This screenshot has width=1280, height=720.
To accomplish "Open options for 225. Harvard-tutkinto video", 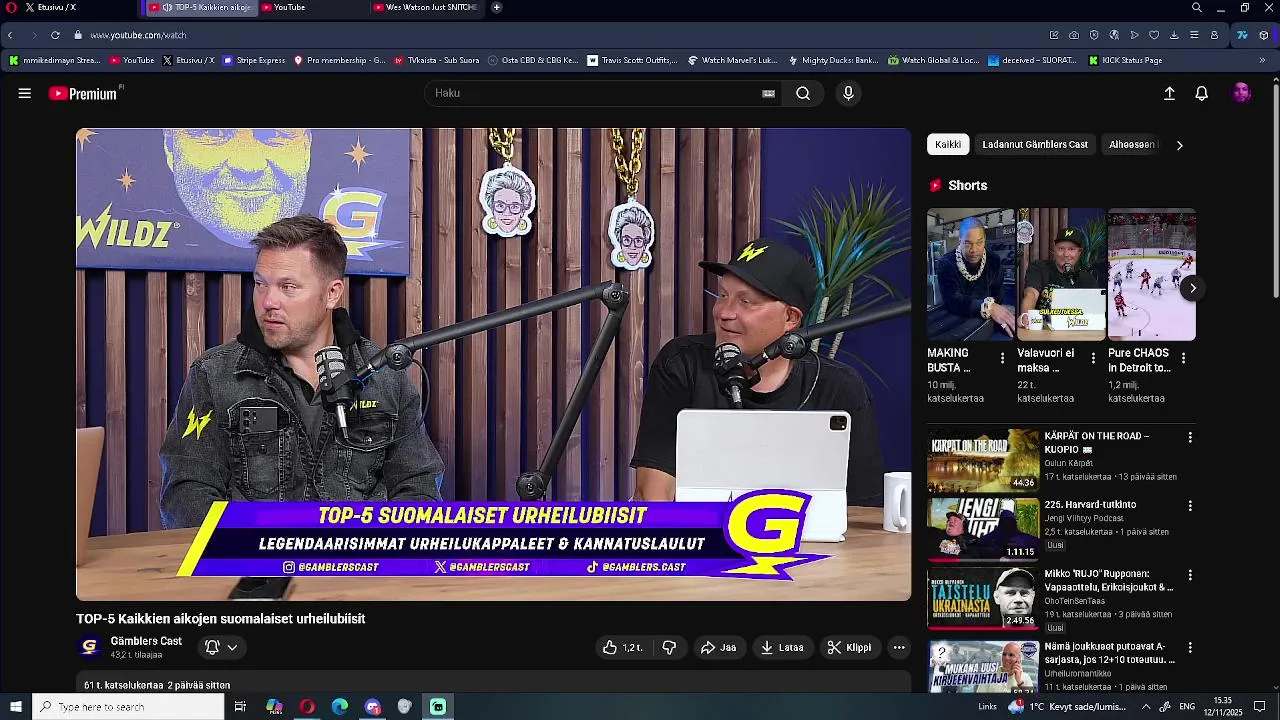I will [1190, 506].
